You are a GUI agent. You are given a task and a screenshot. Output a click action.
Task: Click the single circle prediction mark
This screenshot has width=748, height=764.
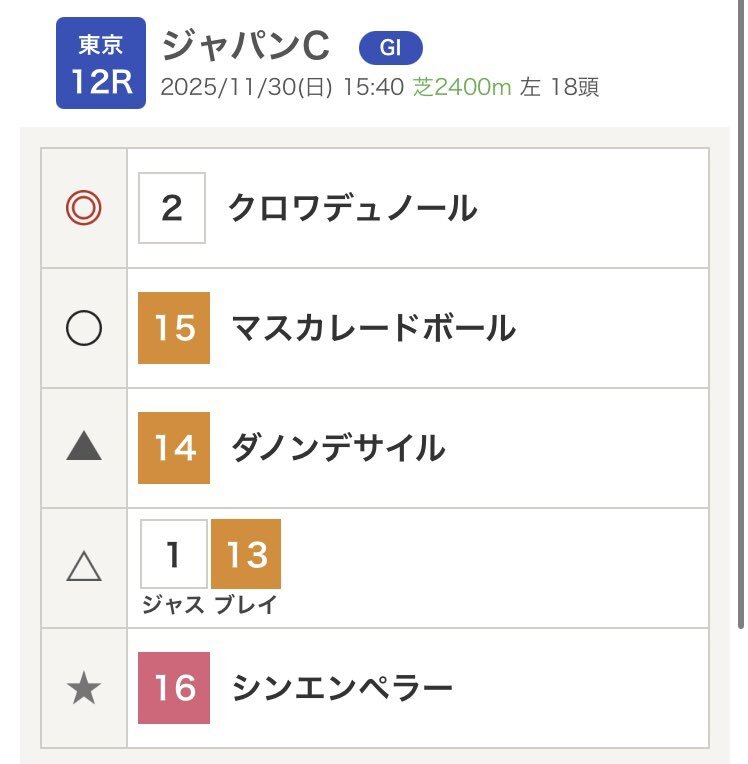84,328
